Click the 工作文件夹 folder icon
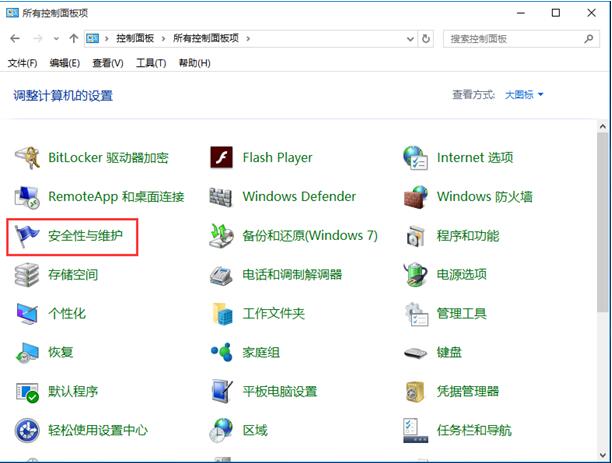This screenshot has width=612, height=463. 222,313
